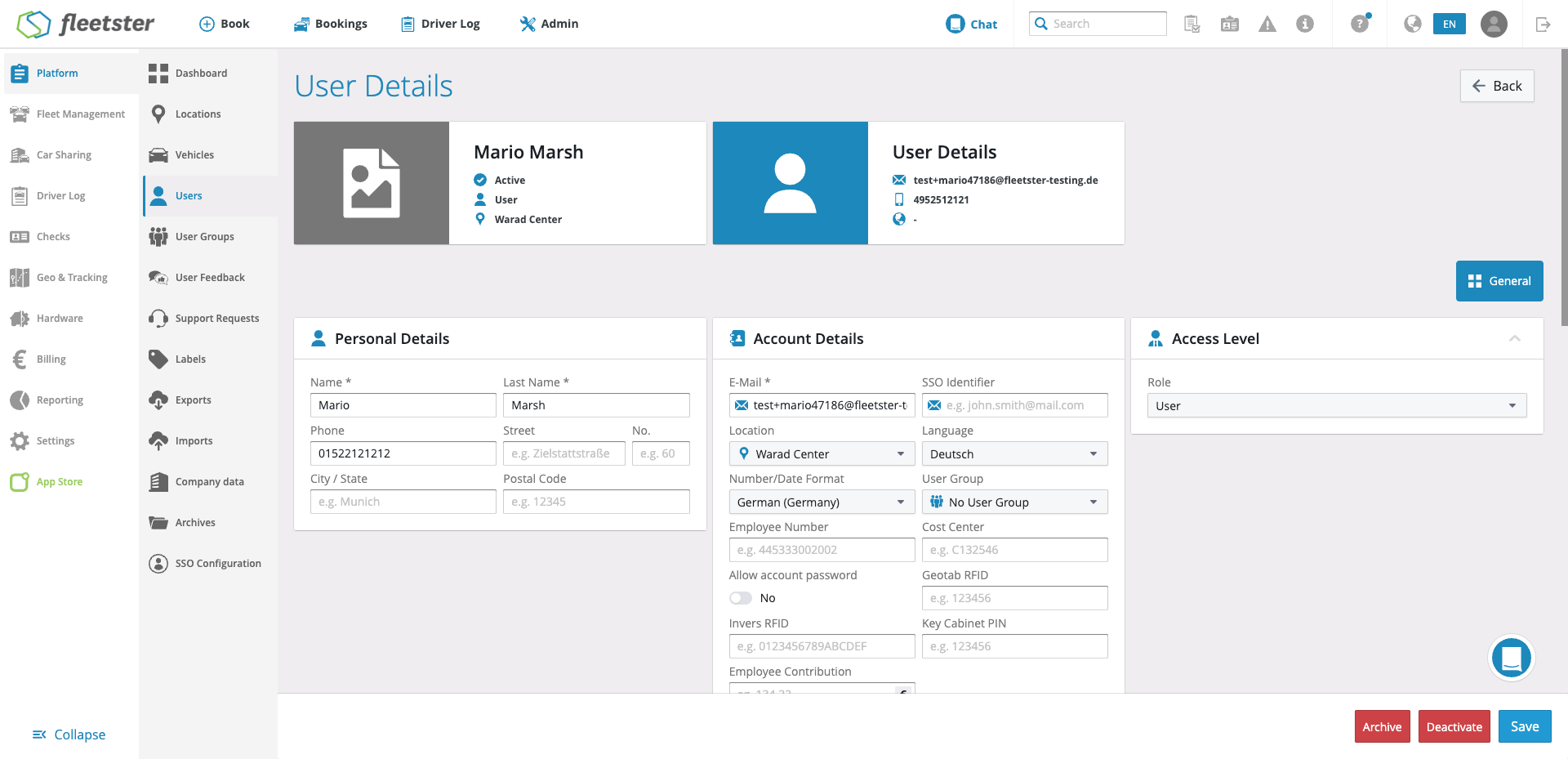This screenshot has width=1568, height=759.
Task: Open Hardware section
Action: [x=71, y=319]
